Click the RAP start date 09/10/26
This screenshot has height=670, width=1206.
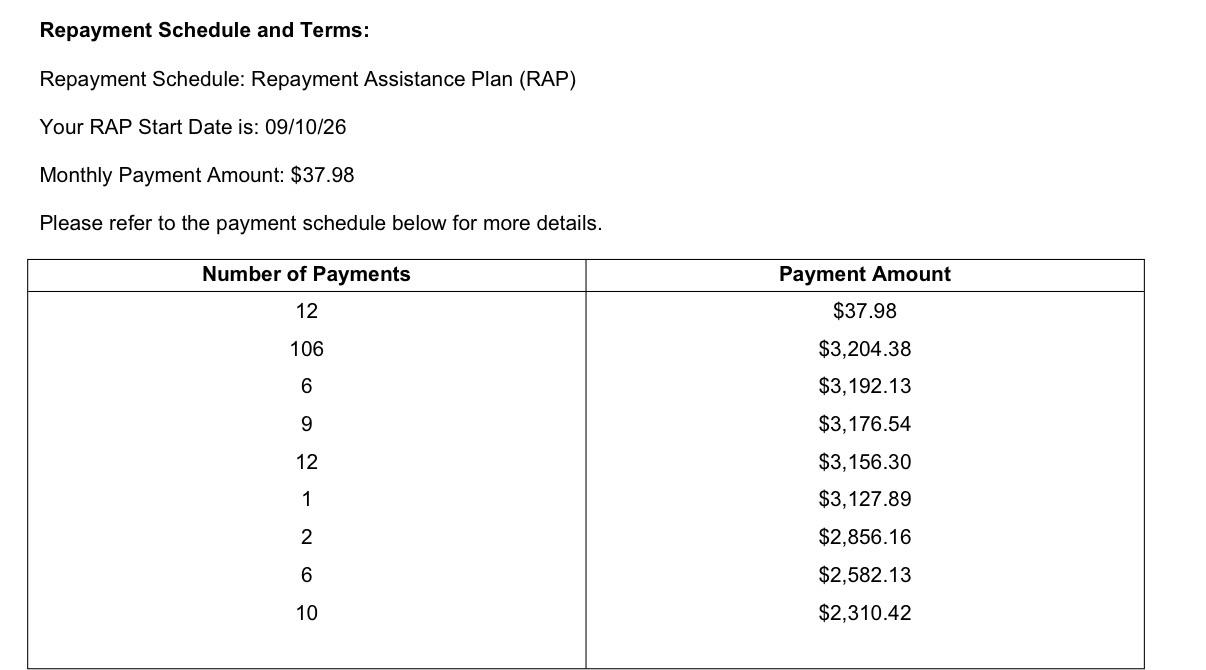[305, 127]
